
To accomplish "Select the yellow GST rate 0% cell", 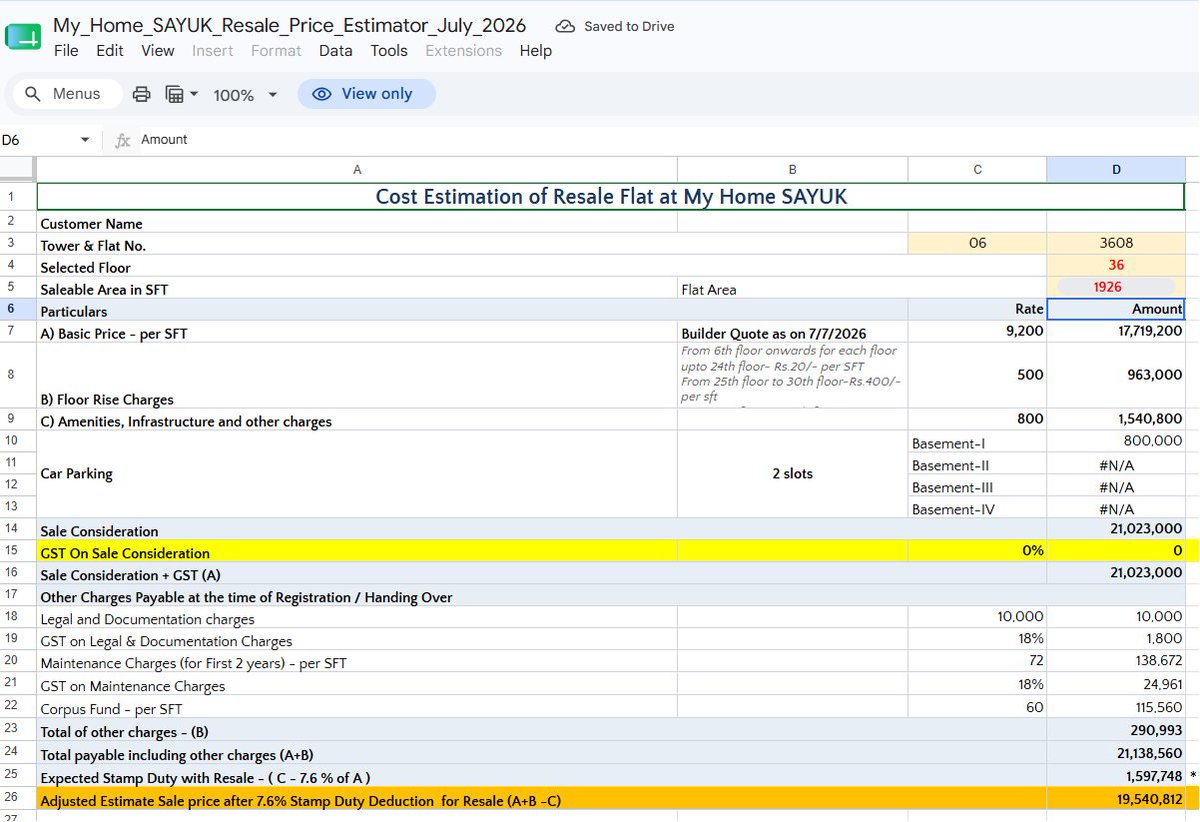I will click(977, 552).
